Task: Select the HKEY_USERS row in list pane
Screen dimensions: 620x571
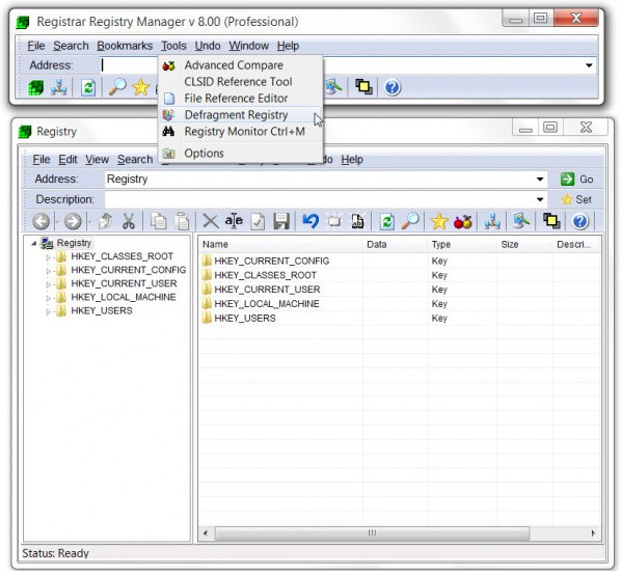Action: 399,318
